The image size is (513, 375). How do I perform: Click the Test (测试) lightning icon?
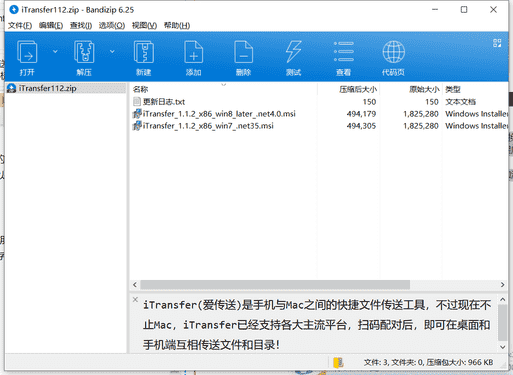(x=293, y=52)
